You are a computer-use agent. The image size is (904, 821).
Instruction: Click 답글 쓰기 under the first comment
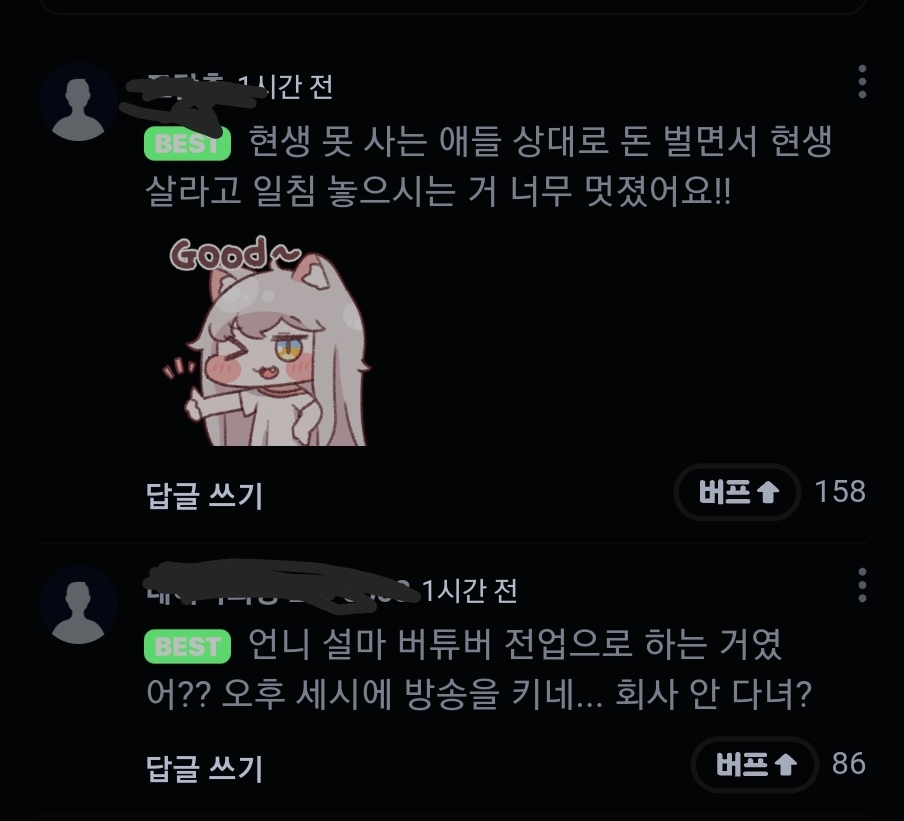[204, 495]
